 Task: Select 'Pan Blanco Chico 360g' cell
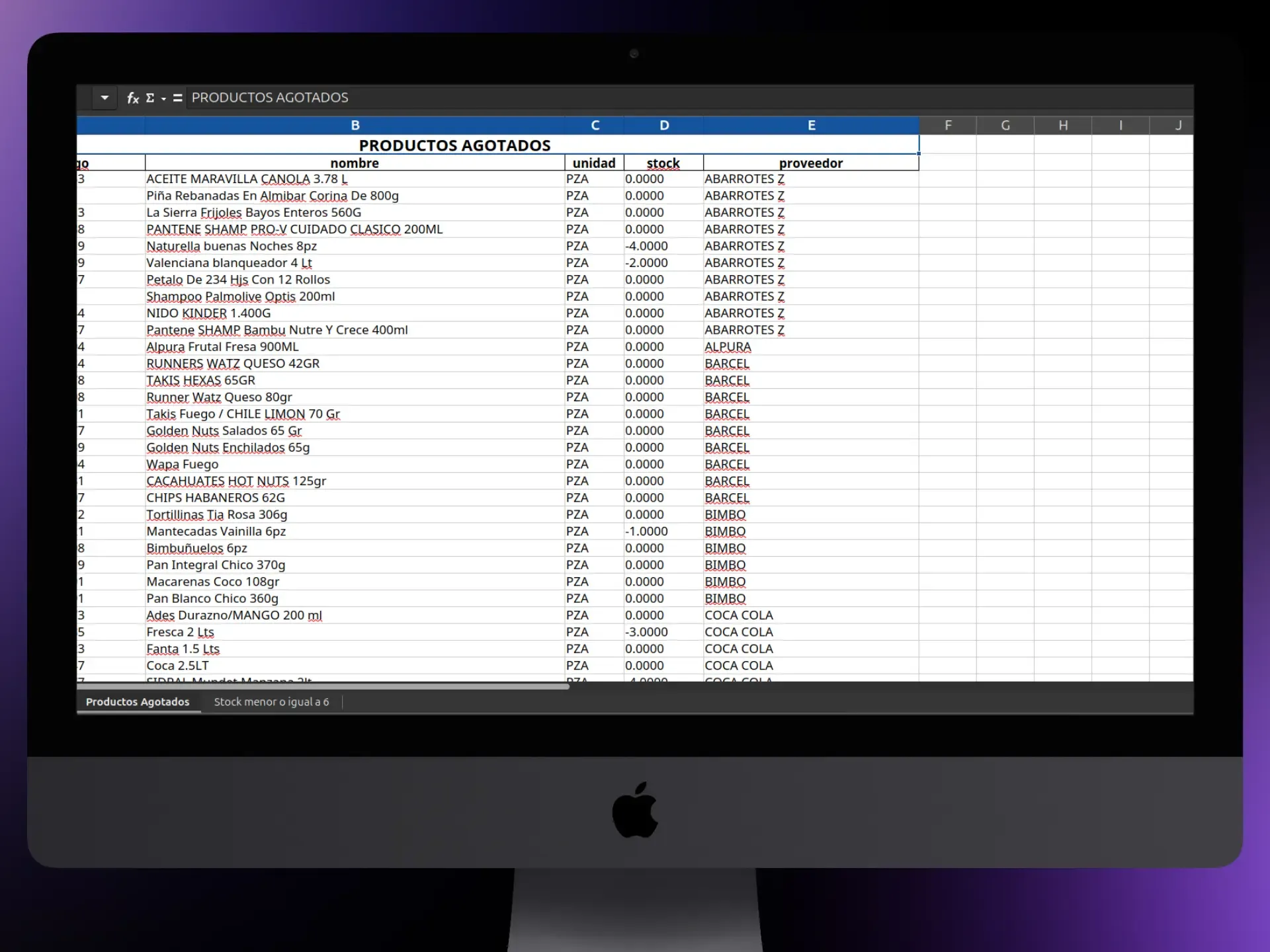(x=355, y=599)
